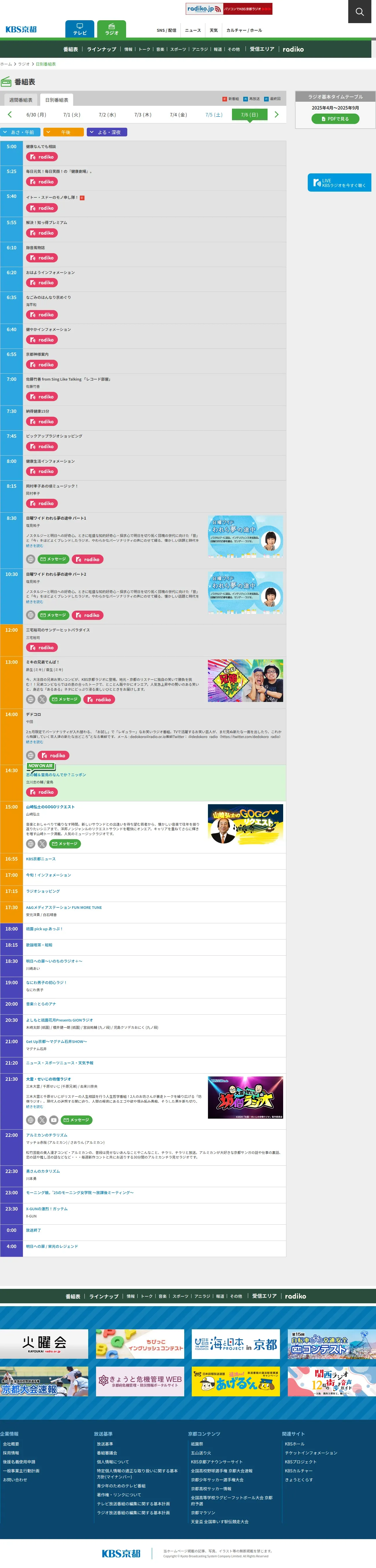Download the timetable via PDFで見る button
376x1568 pixels.
pyautogui.click(x=335, y=119)
